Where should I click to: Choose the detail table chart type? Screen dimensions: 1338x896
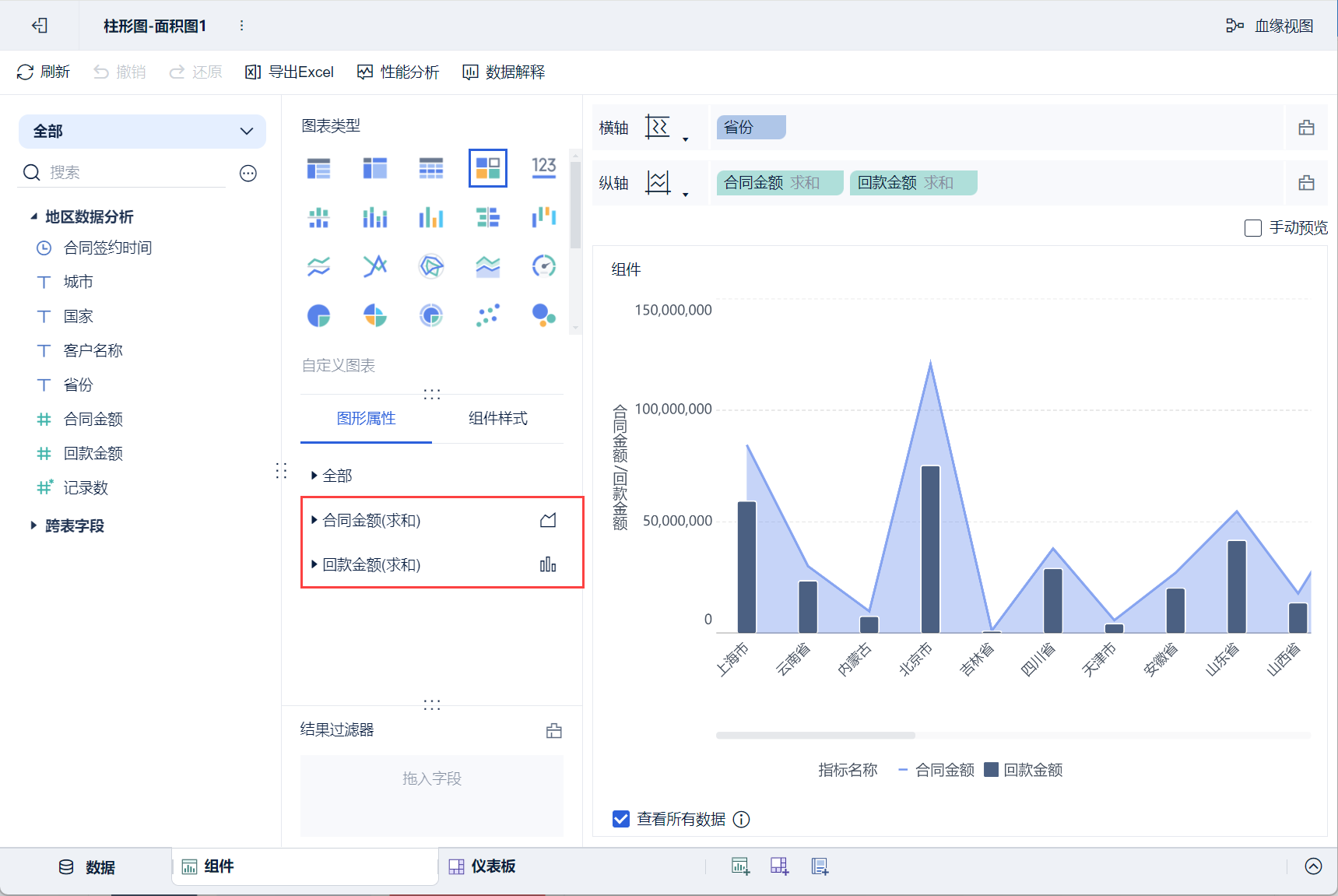pos(431,168)
